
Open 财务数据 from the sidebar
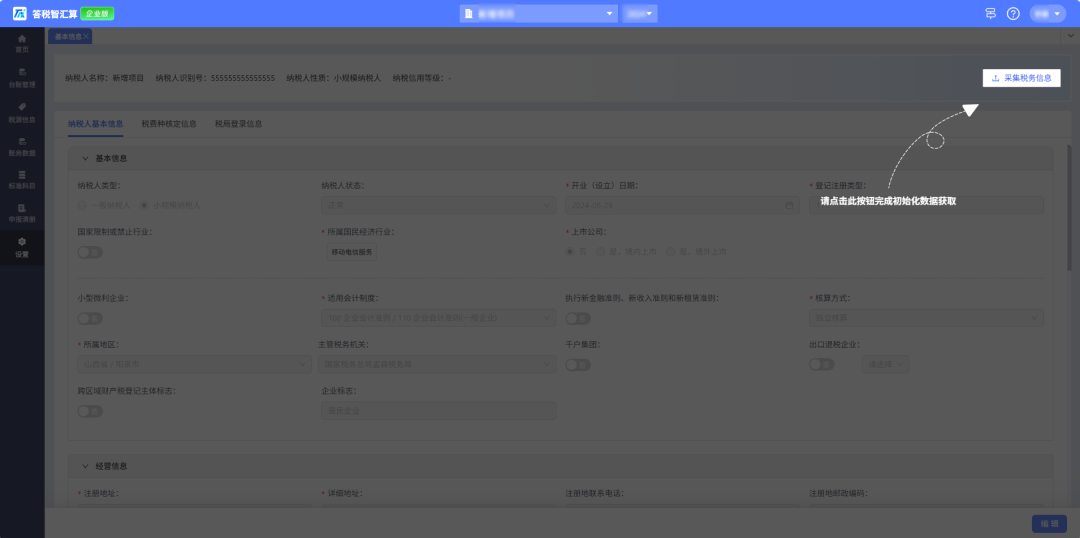(x=22, y=146)
